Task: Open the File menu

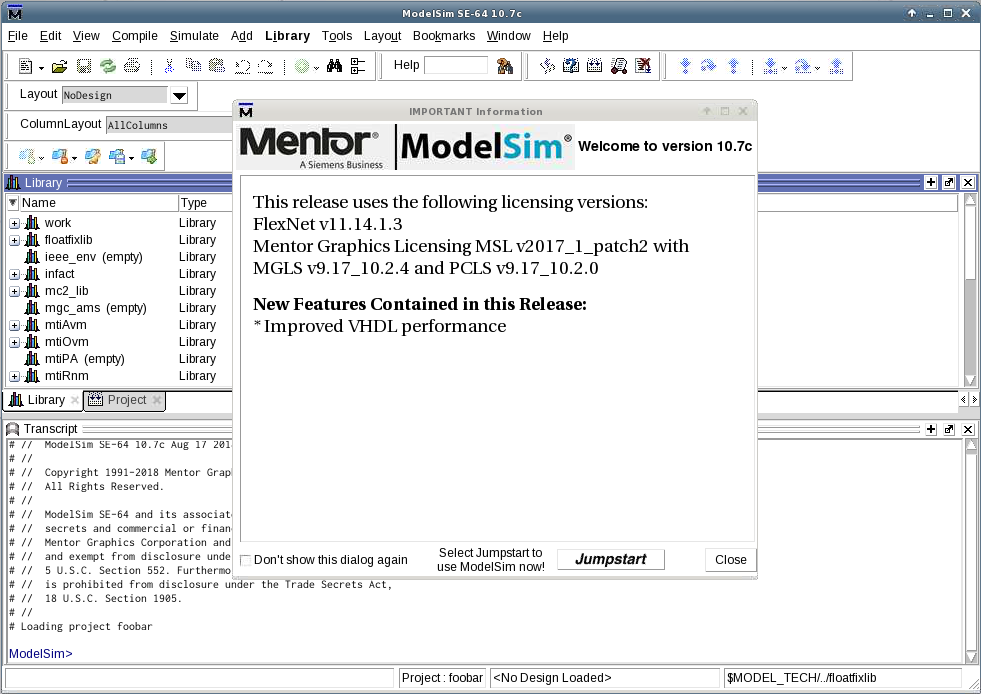Action: pos(18,36)
